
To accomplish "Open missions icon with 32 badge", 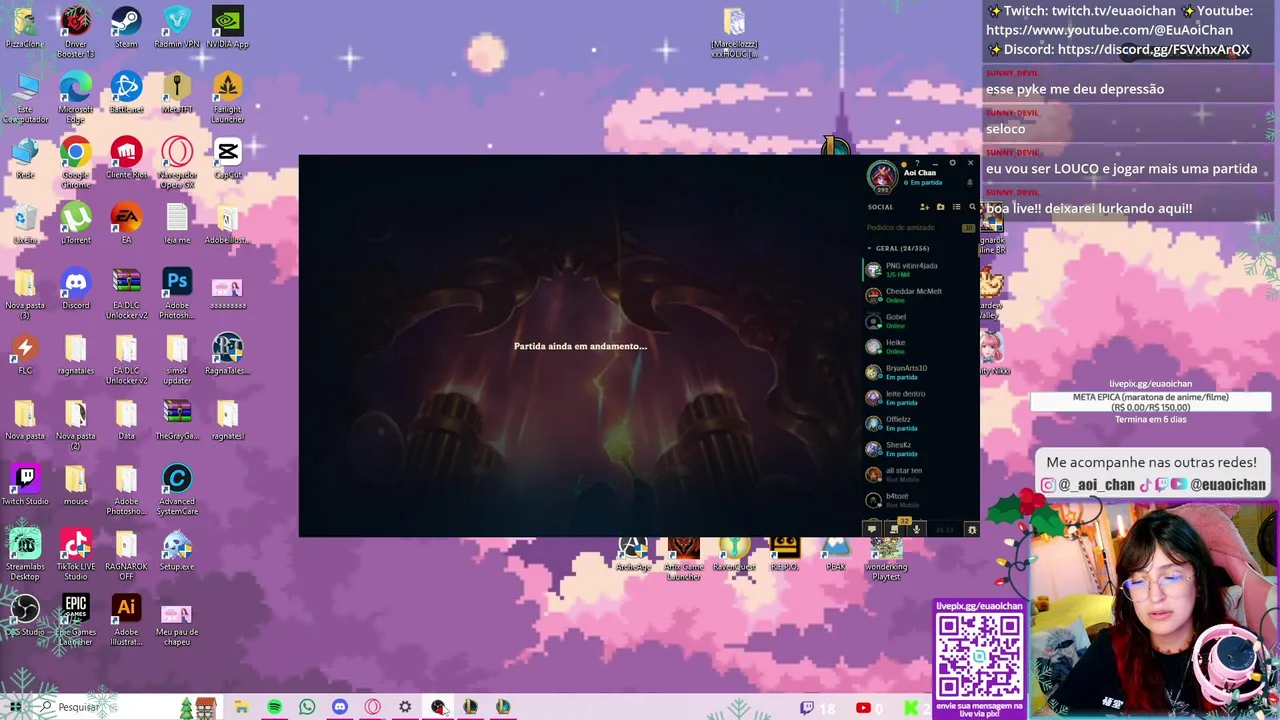I will [895, 528].
